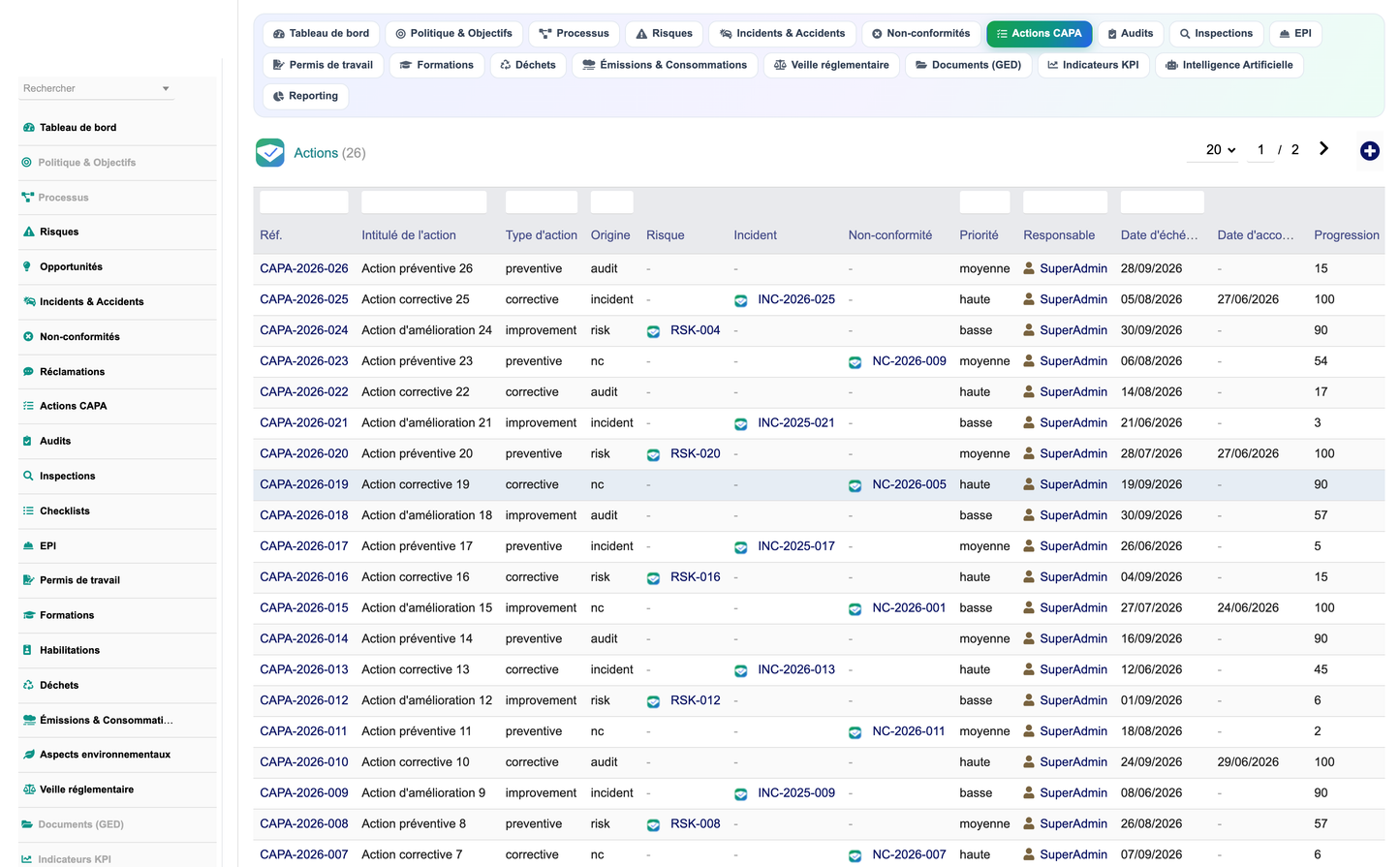Click the EPI helmet icon in sidebar
This screenshot has width=1400, height=867.
pos(28,546)
